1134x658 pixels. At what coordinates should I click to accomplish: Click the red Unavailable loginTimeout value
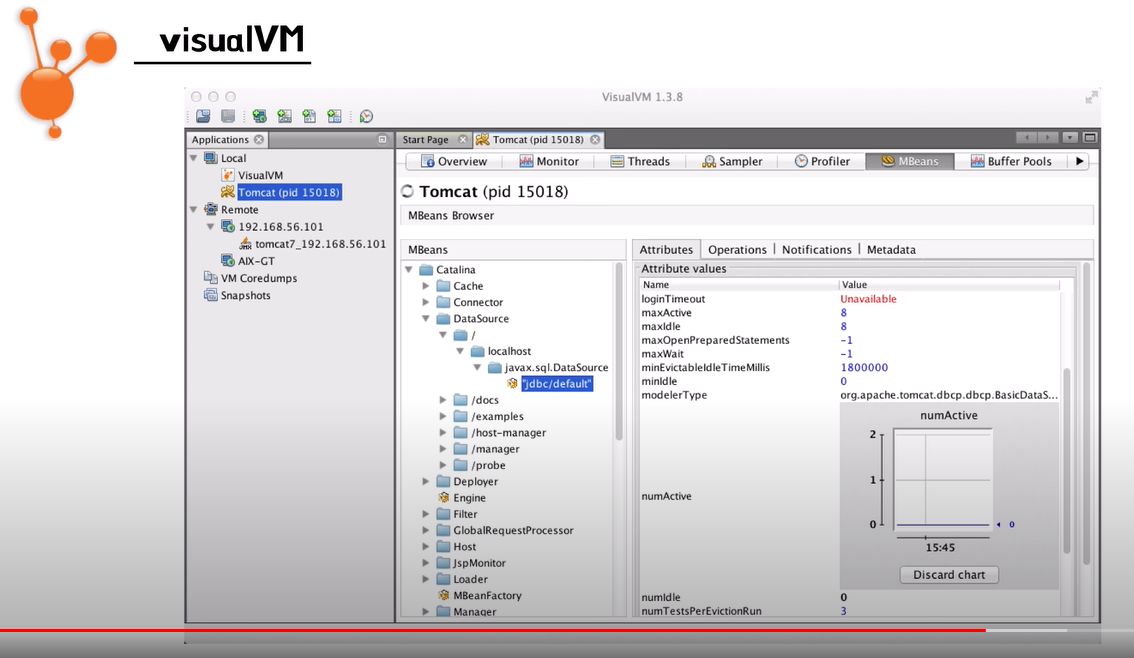[x=868, y=299]
